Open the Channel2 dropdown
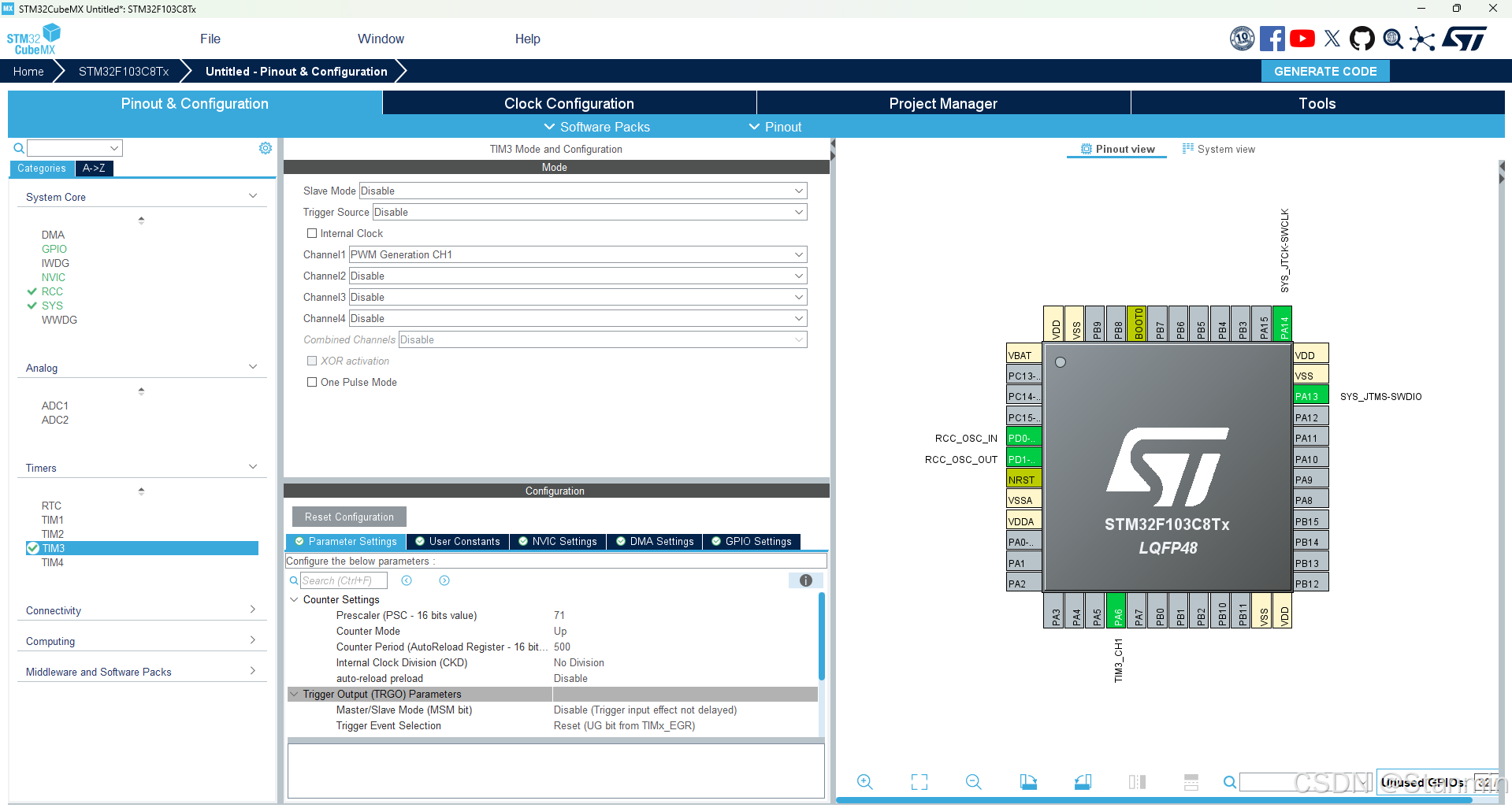 click(578, 276)
